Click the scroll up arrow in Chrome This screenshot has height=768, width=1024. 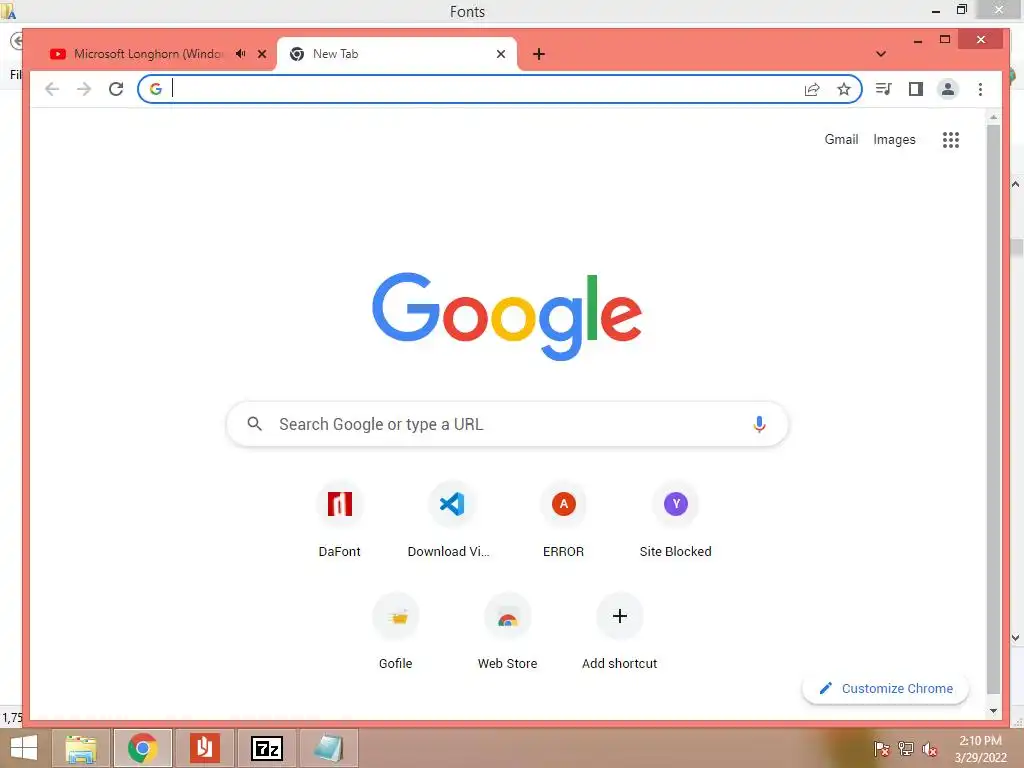pos(993,118)
